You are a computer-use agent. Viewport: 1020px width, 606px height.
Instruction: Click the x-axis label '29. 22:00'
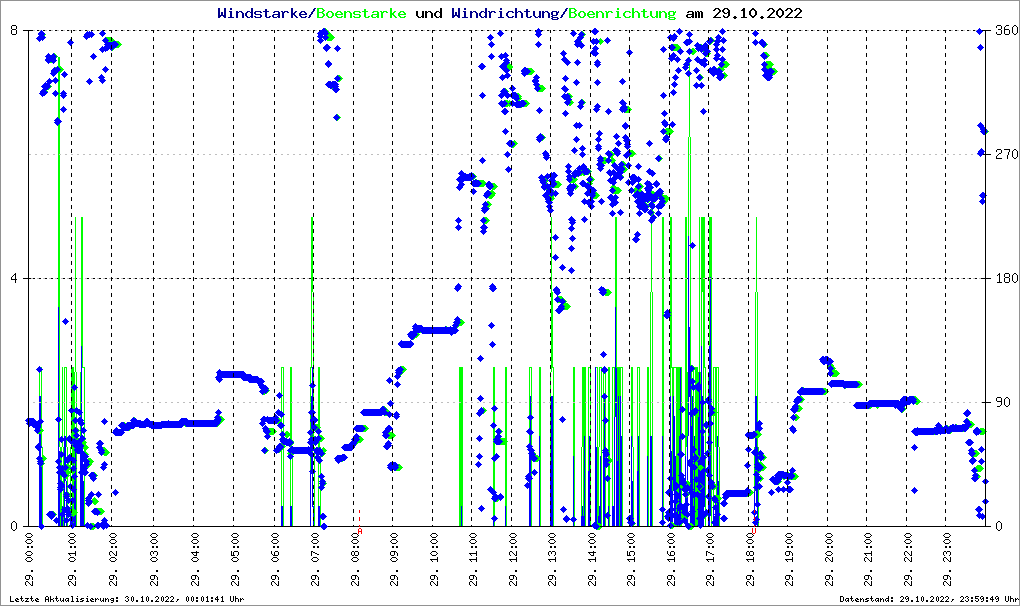(908, 559)
